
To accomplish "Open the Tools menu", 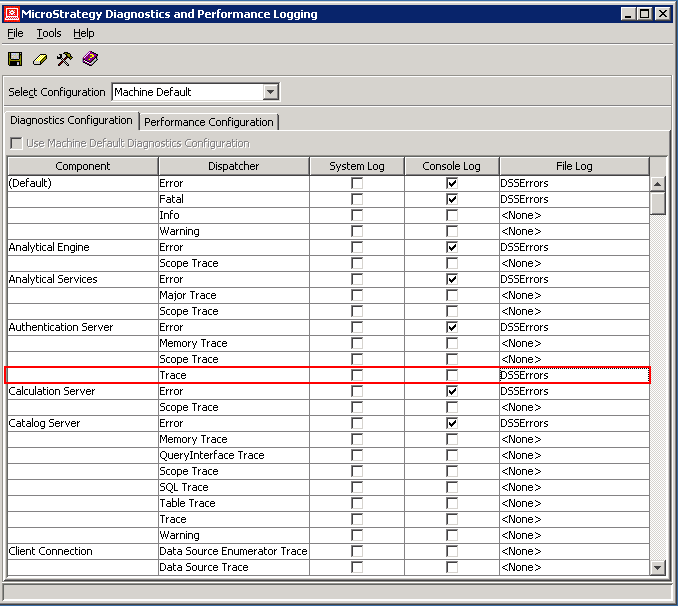I will (49, 33).
